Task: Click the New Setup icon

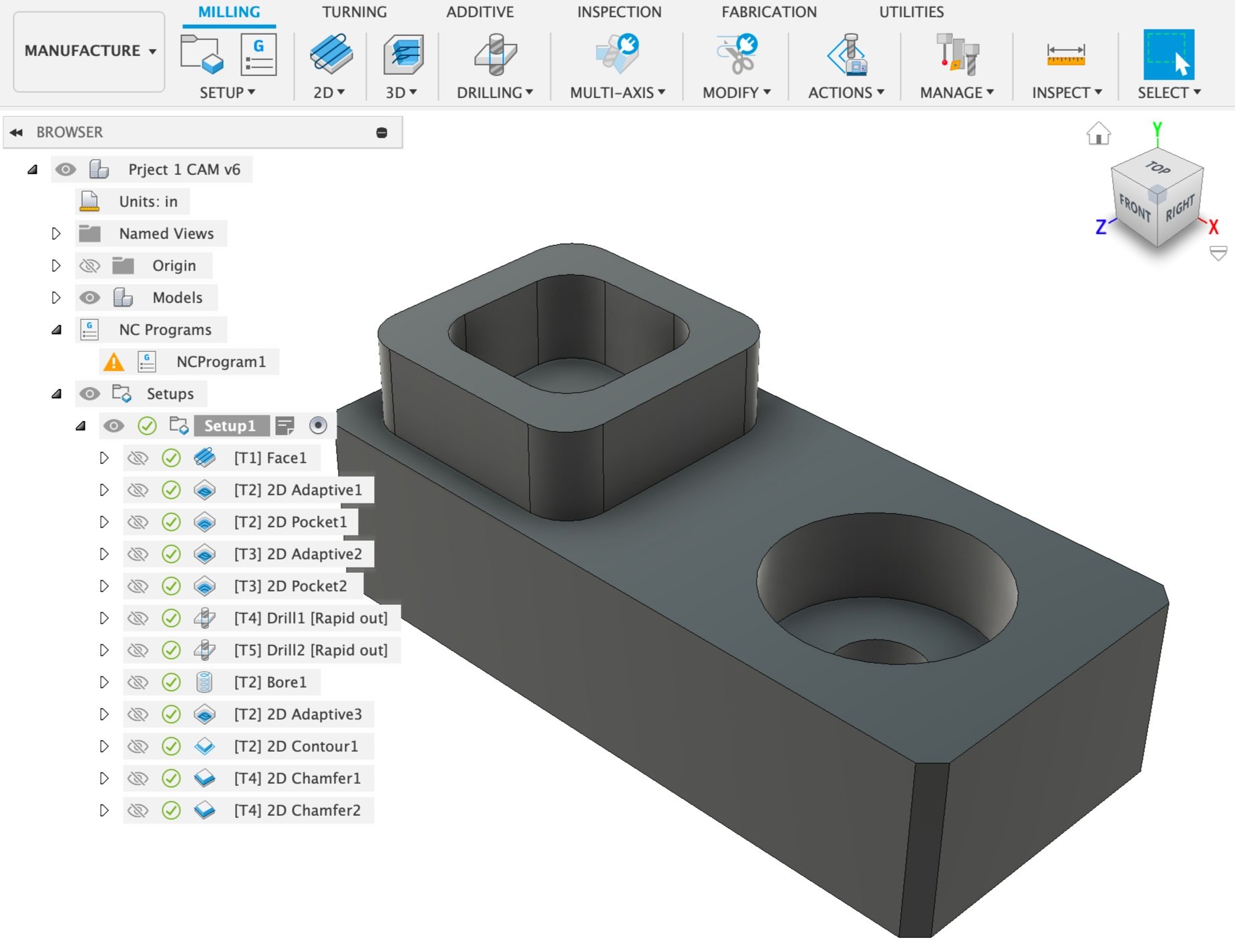Action: coord(201,53)
